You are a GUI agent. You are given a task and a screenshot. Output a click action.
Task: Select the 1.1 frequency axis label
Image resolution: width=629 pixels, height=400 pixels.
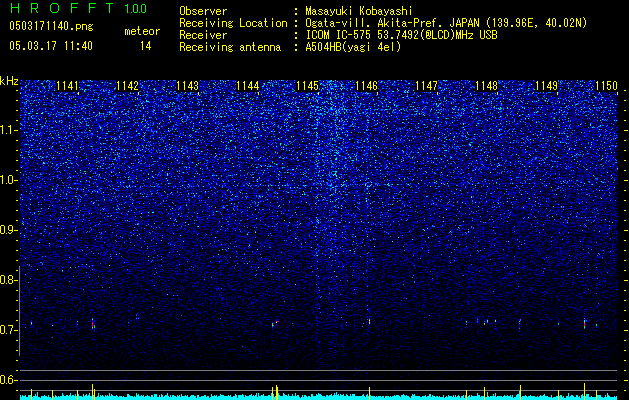[x=9, y=130]
